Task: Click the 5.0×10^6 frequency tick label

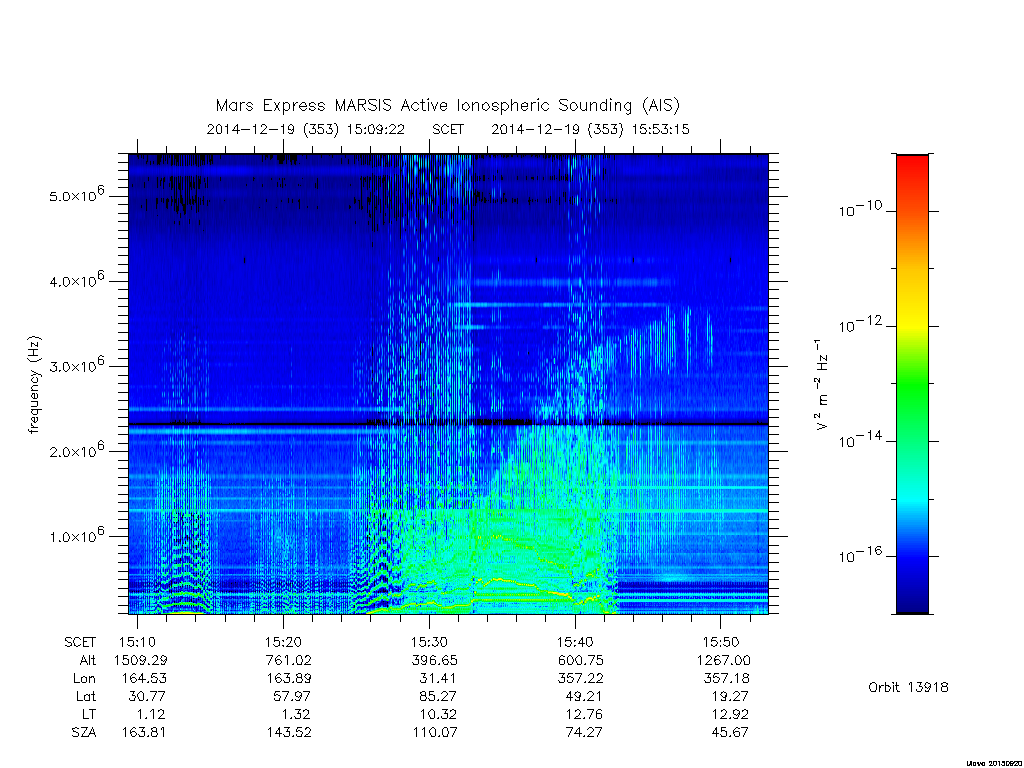Action: tap(76, 195)
